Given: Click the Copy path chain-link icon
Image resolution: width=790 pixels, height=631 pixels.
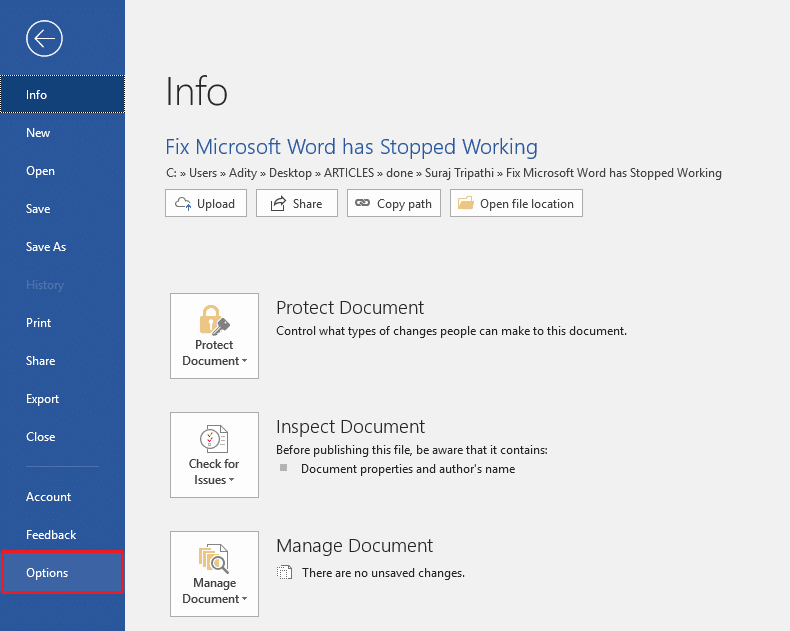Looking at the screenshot, I should 362,203.
